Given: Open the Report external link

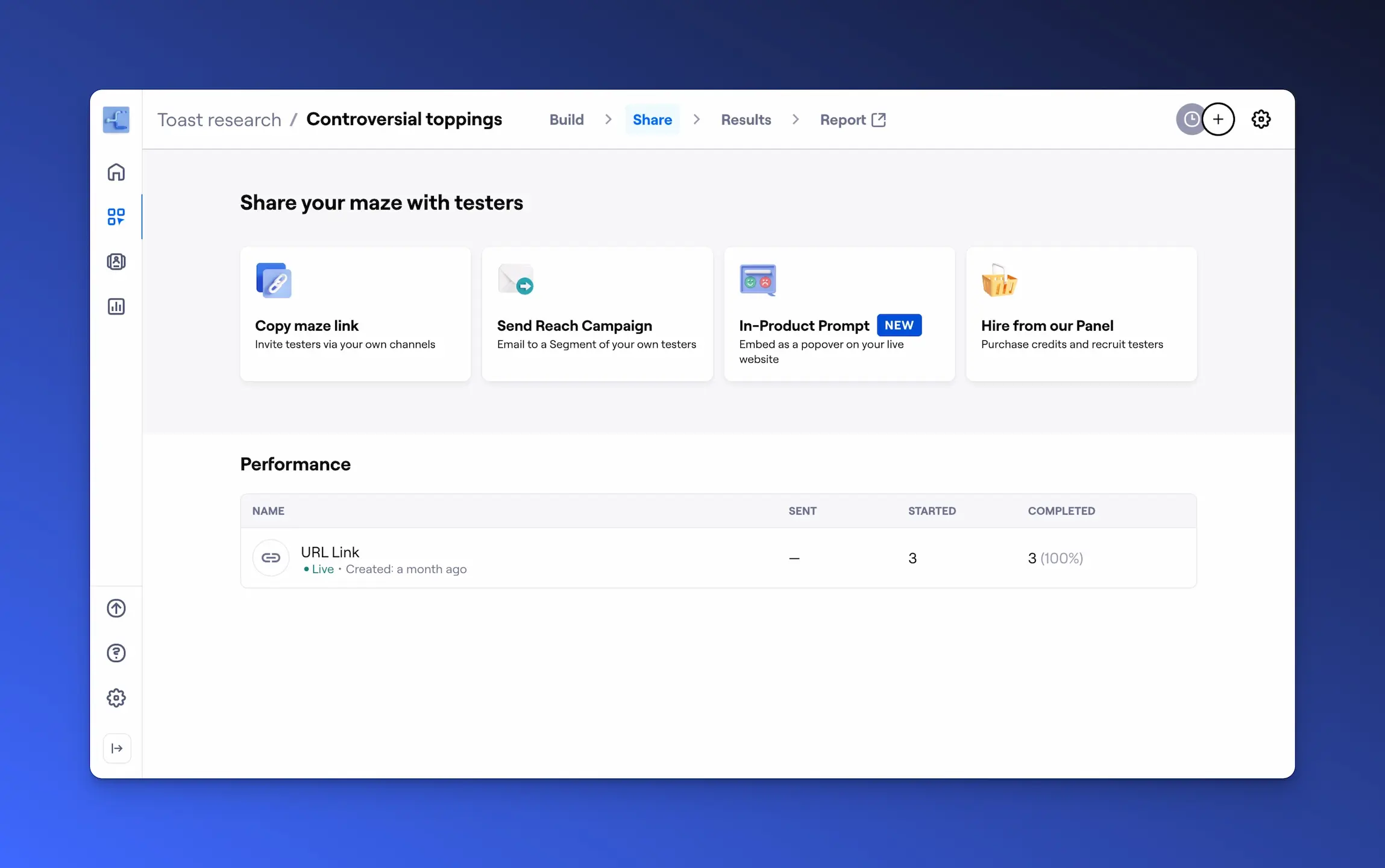Looking at the screenshot, I should (x=852, y=120).
